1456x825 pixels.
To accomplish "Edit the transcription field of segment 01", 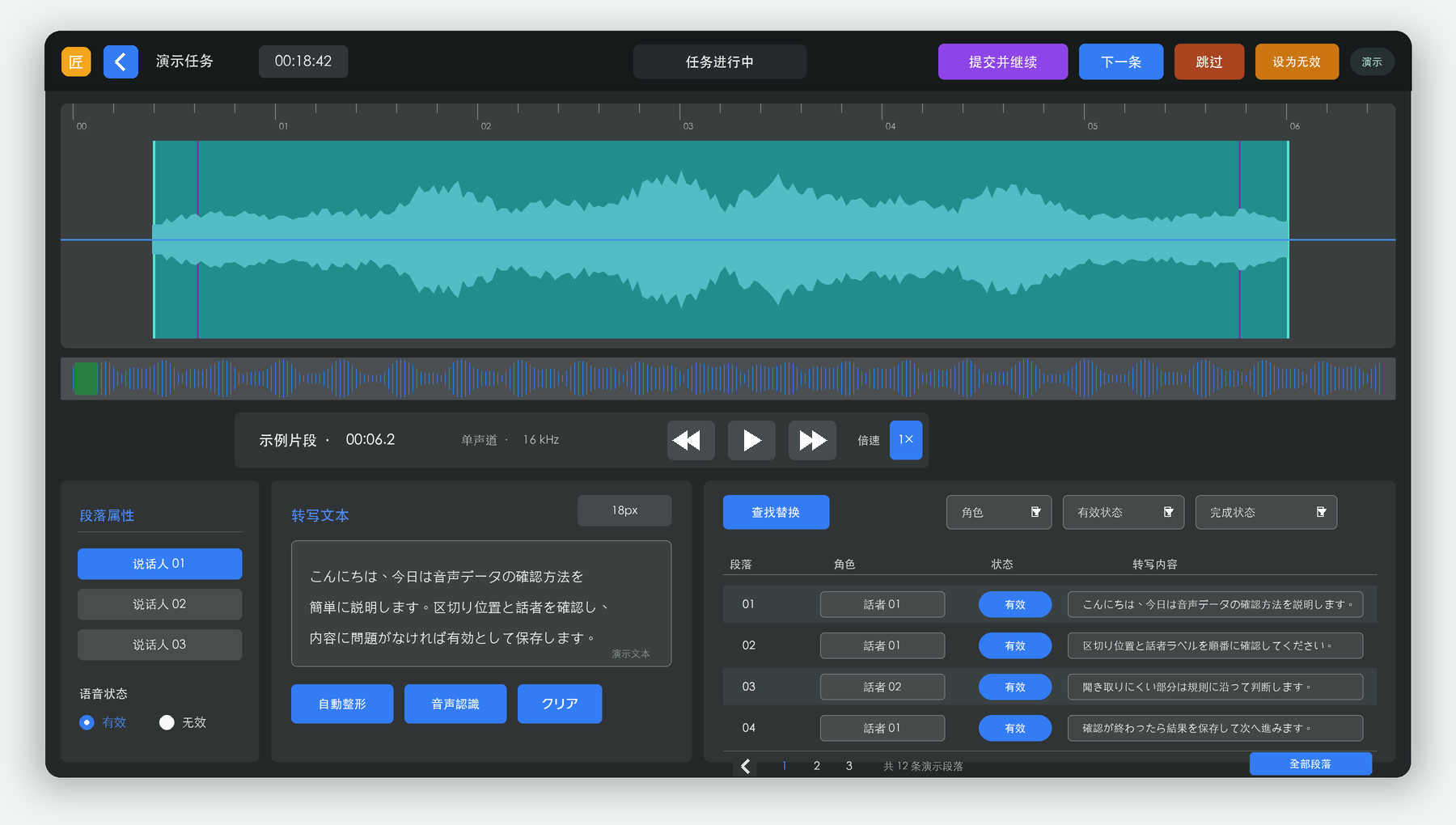I will 1215,605.
